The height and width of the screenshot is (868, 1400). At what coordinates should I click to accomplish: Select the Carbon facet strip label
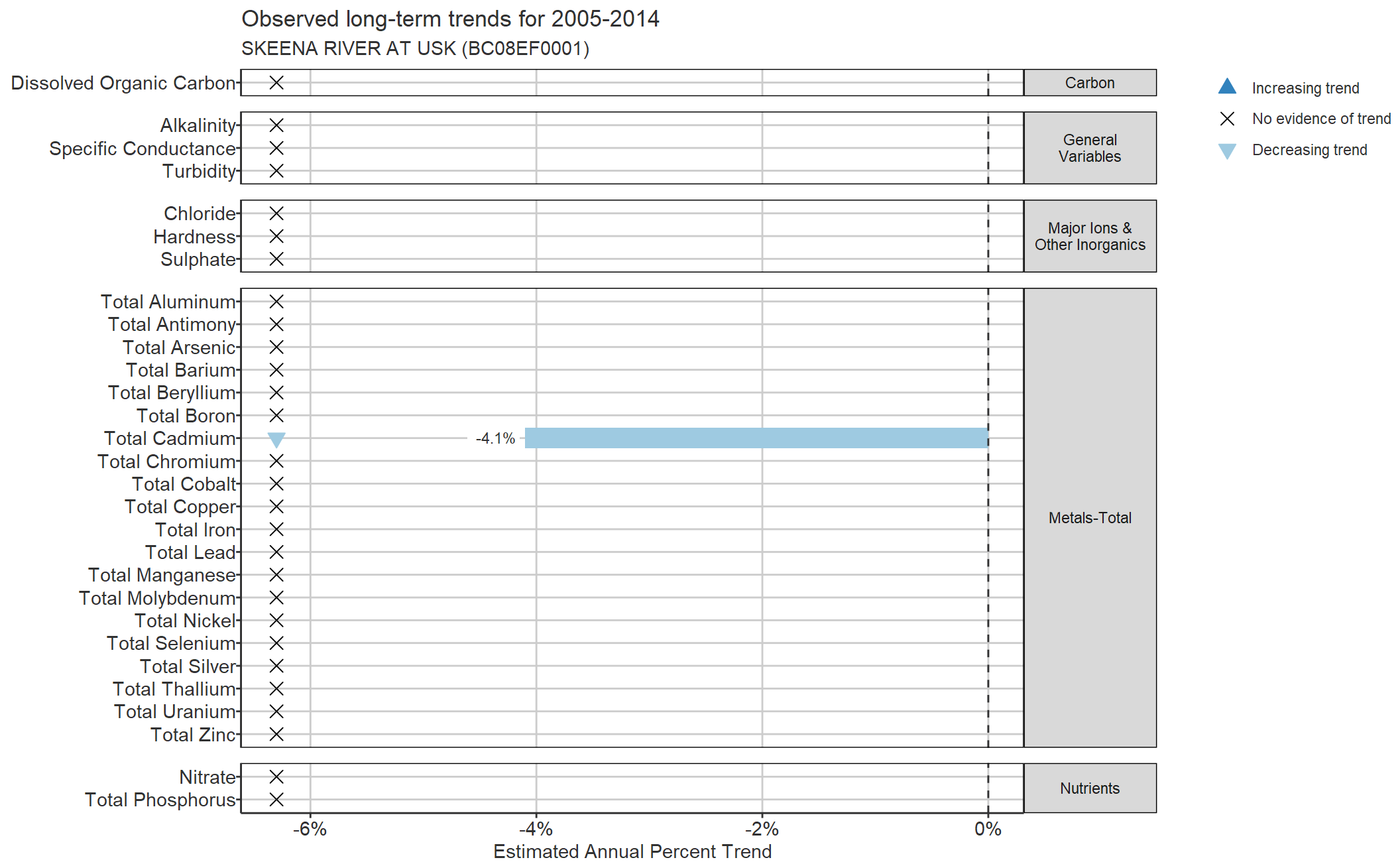click(1090, 83)
